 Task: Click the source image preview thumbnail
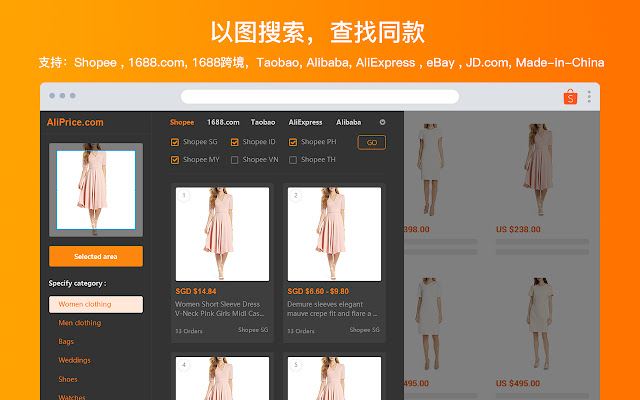[96, 190]
